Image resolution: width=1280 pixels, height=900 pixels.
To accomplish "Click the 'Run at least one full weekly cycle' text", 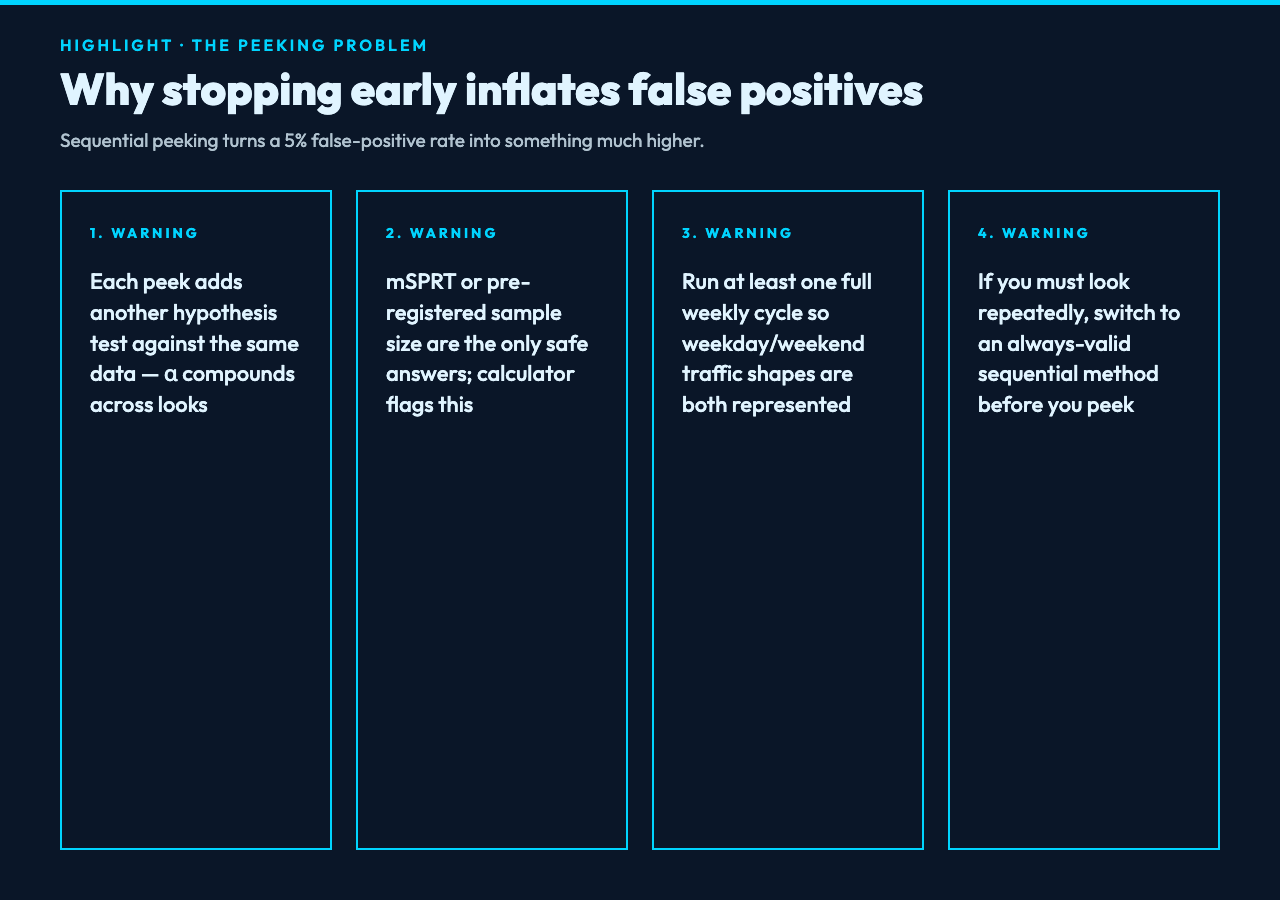I will 777,297.
